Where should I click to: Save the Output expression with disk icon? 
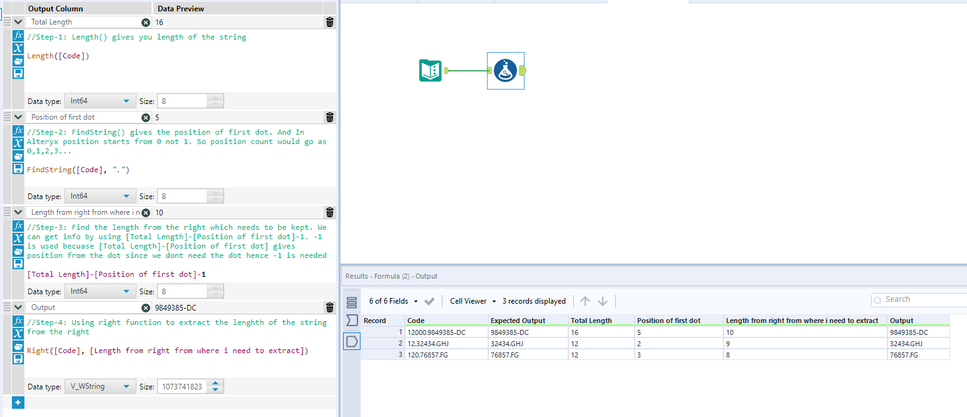pyautogui.click(x=19, y=358)
